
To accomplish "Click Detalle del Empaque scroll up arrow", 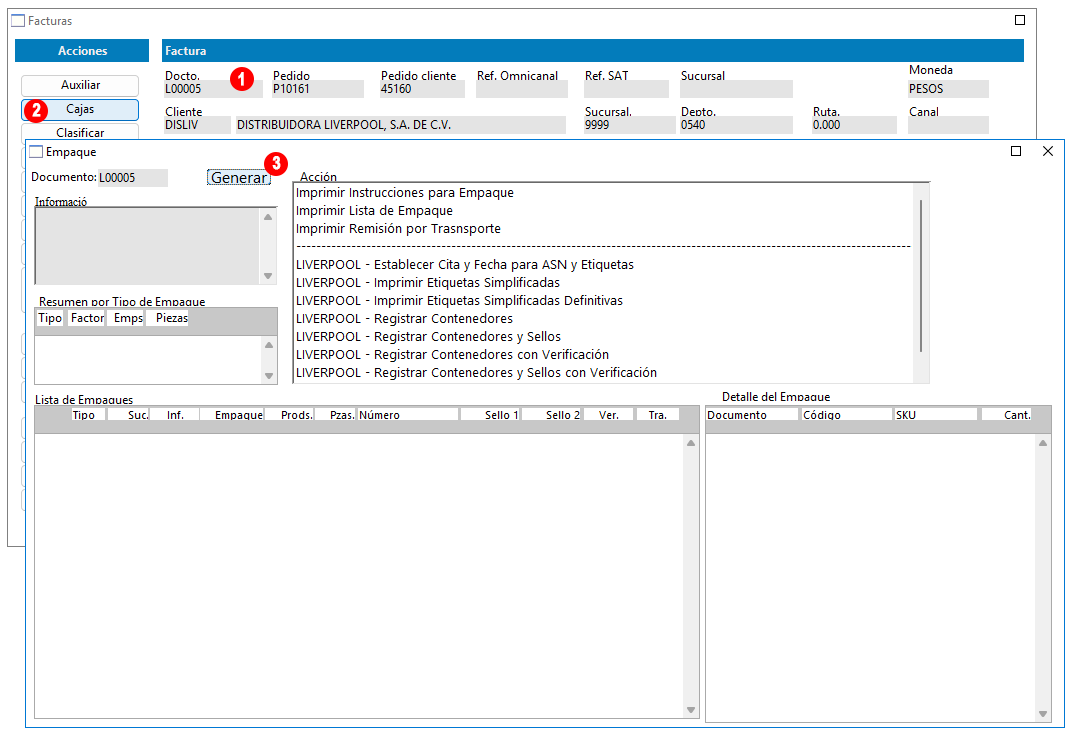I will click(1043, 443).
